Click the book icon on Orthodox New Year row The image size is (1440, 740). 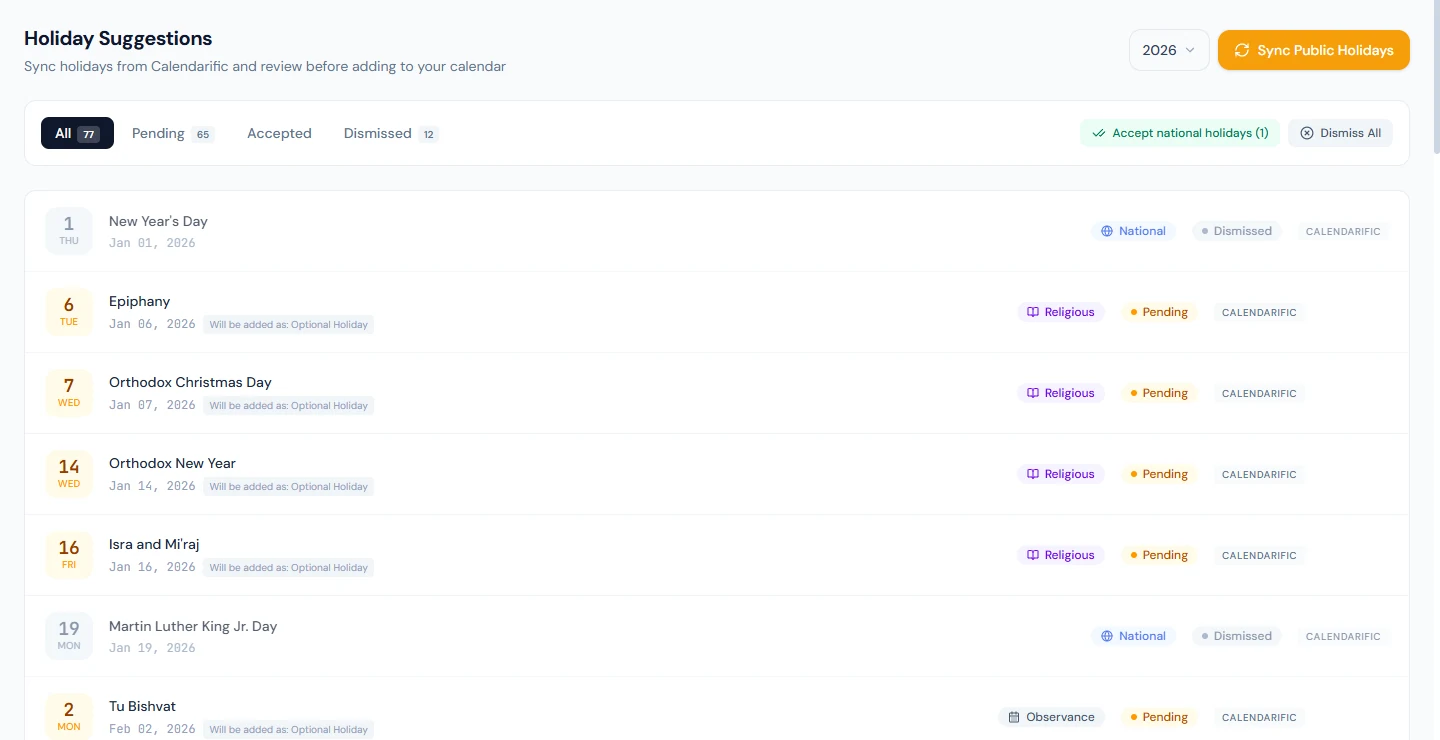coord(1033,474)
